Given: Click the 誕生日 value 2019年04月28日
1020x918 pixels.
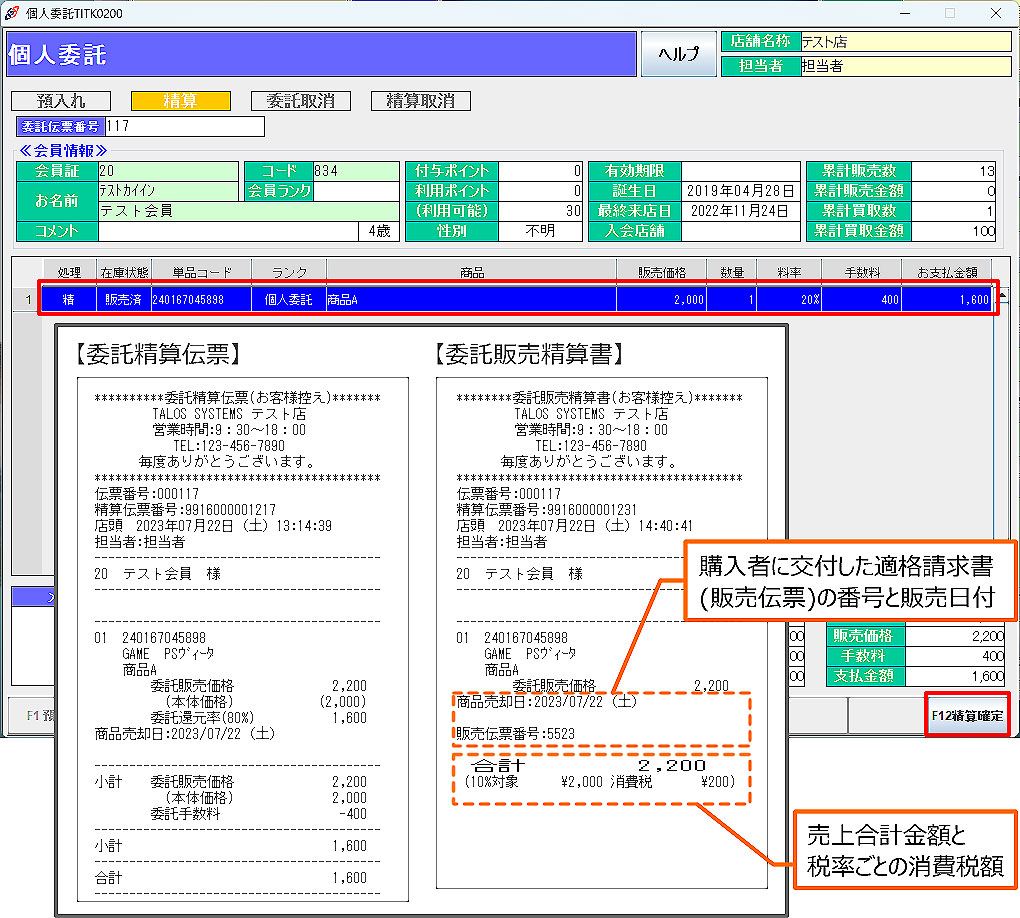Looking at the screenshot, I should [x=740, y=191].
